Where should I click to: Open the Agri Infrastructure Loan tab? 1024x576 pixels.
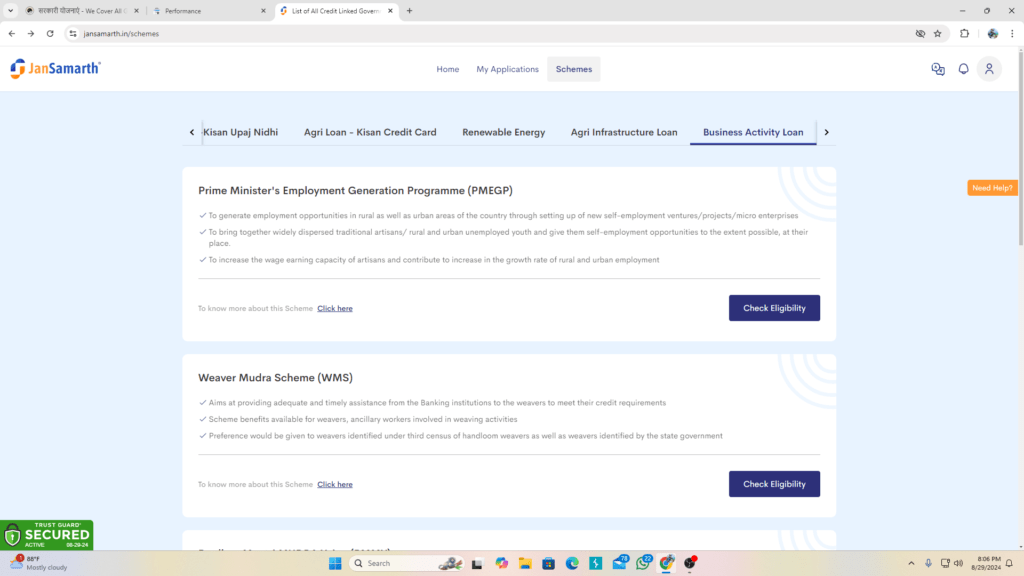(x=624, y=132)
